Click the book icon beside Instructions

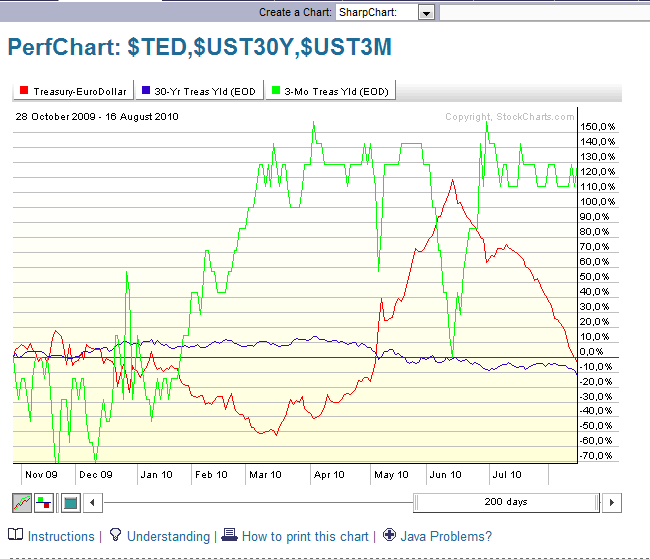[x=16, y=536]
